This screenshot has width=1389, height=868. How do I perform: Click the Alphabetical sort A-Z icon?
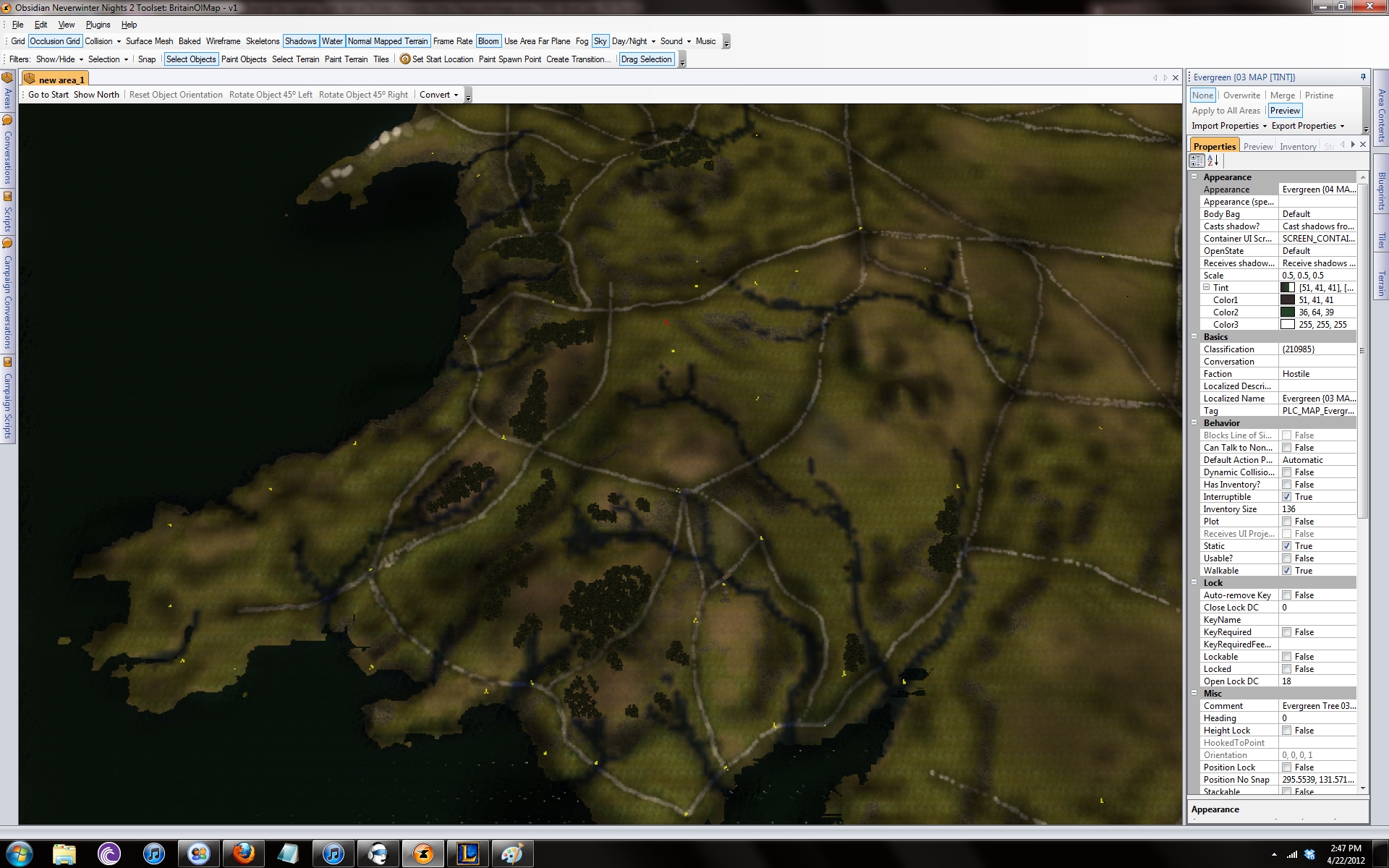1213,161
